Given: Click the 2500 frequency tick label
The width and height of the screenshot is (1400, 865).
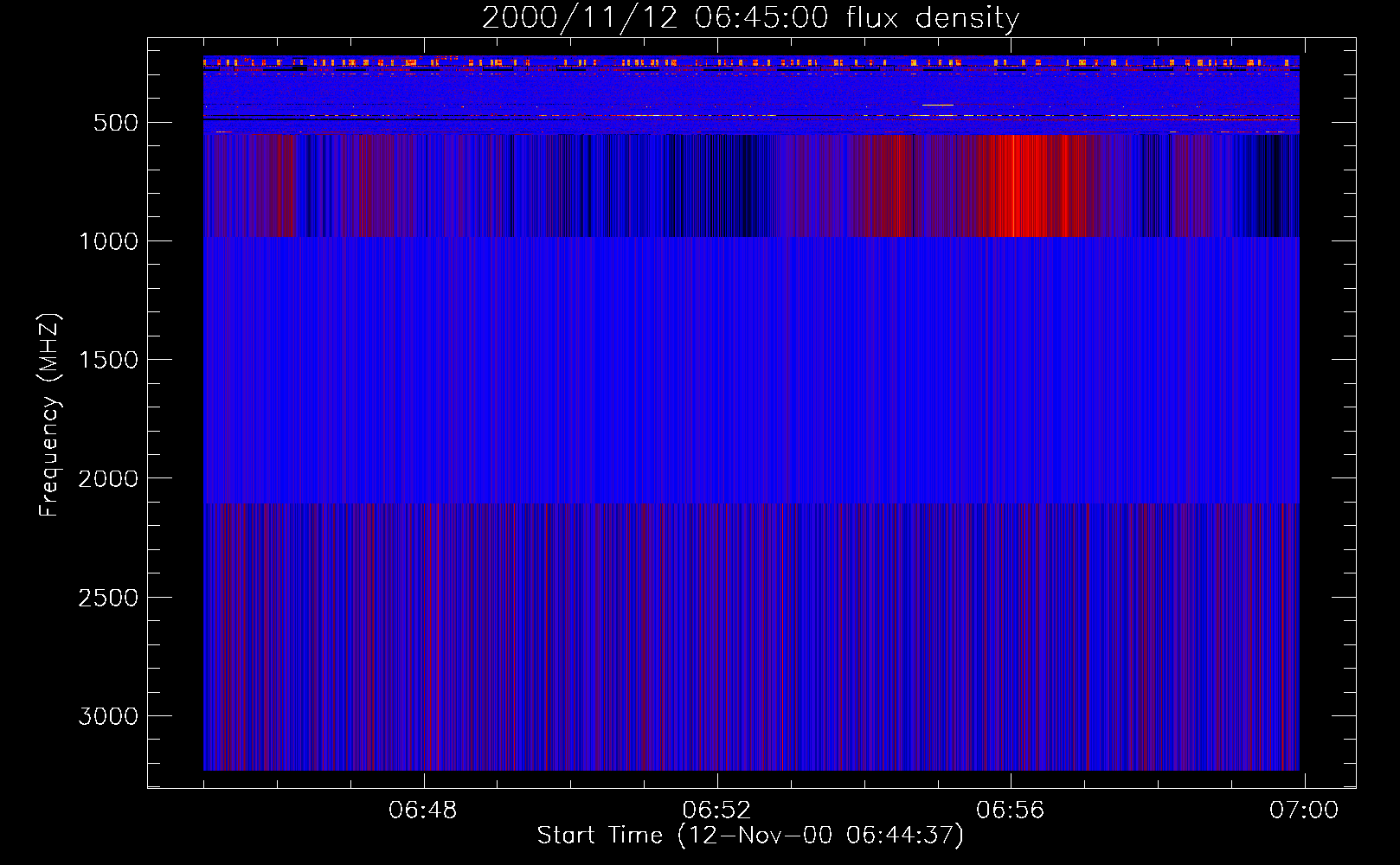Looking at the screenshot, I should pos(108,598).
